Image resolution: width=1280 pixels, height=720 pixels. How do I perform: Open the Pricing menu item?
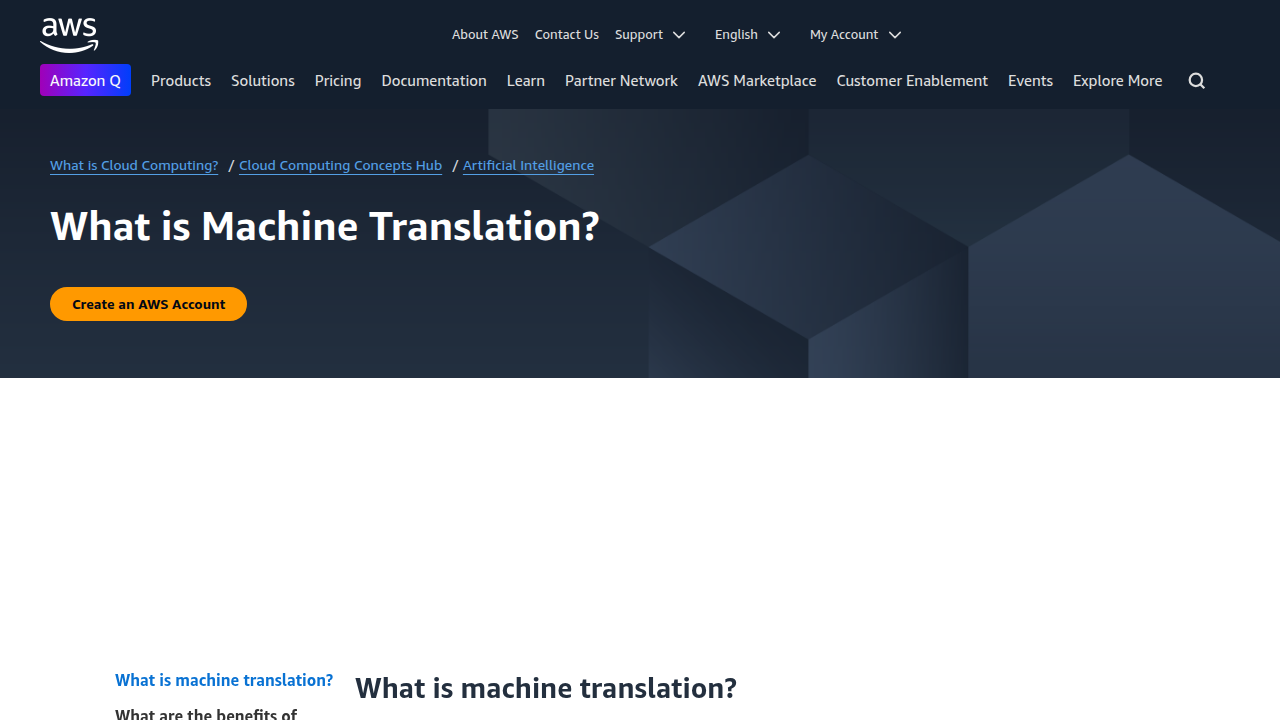tap(338, 81)
